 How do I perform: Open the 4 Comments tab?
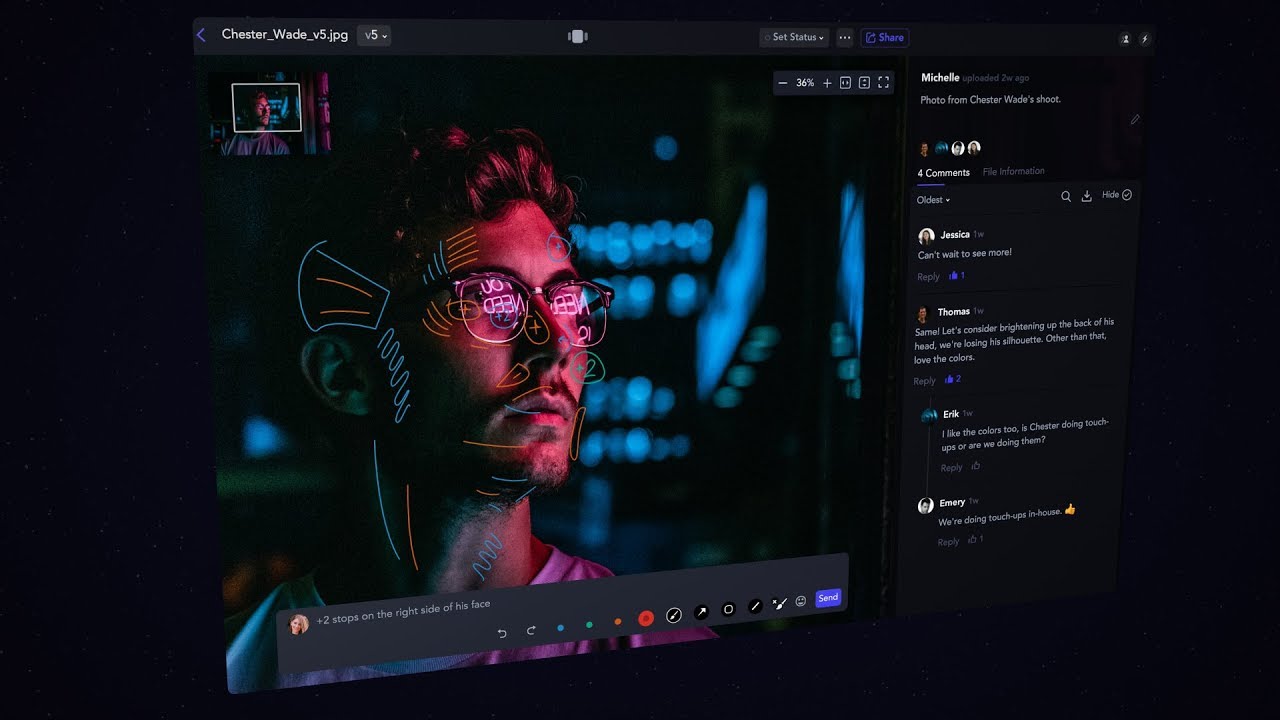point(944,173)
